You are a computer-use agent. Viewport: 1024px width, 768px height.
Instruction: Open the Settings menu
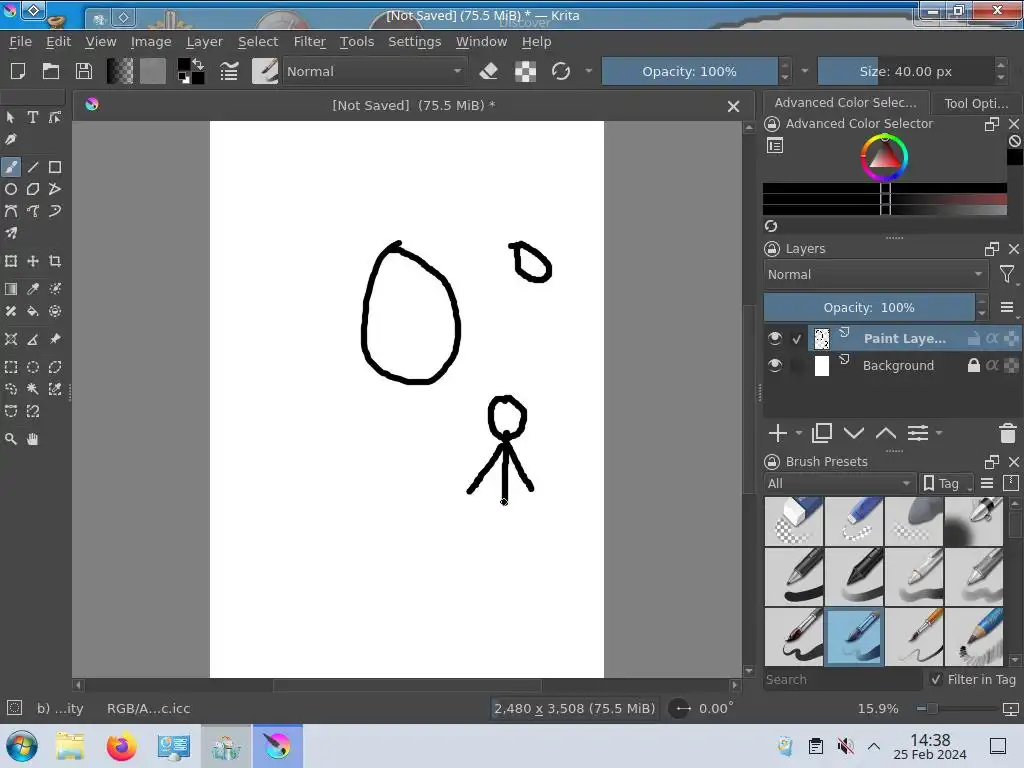tap(415, 42)
